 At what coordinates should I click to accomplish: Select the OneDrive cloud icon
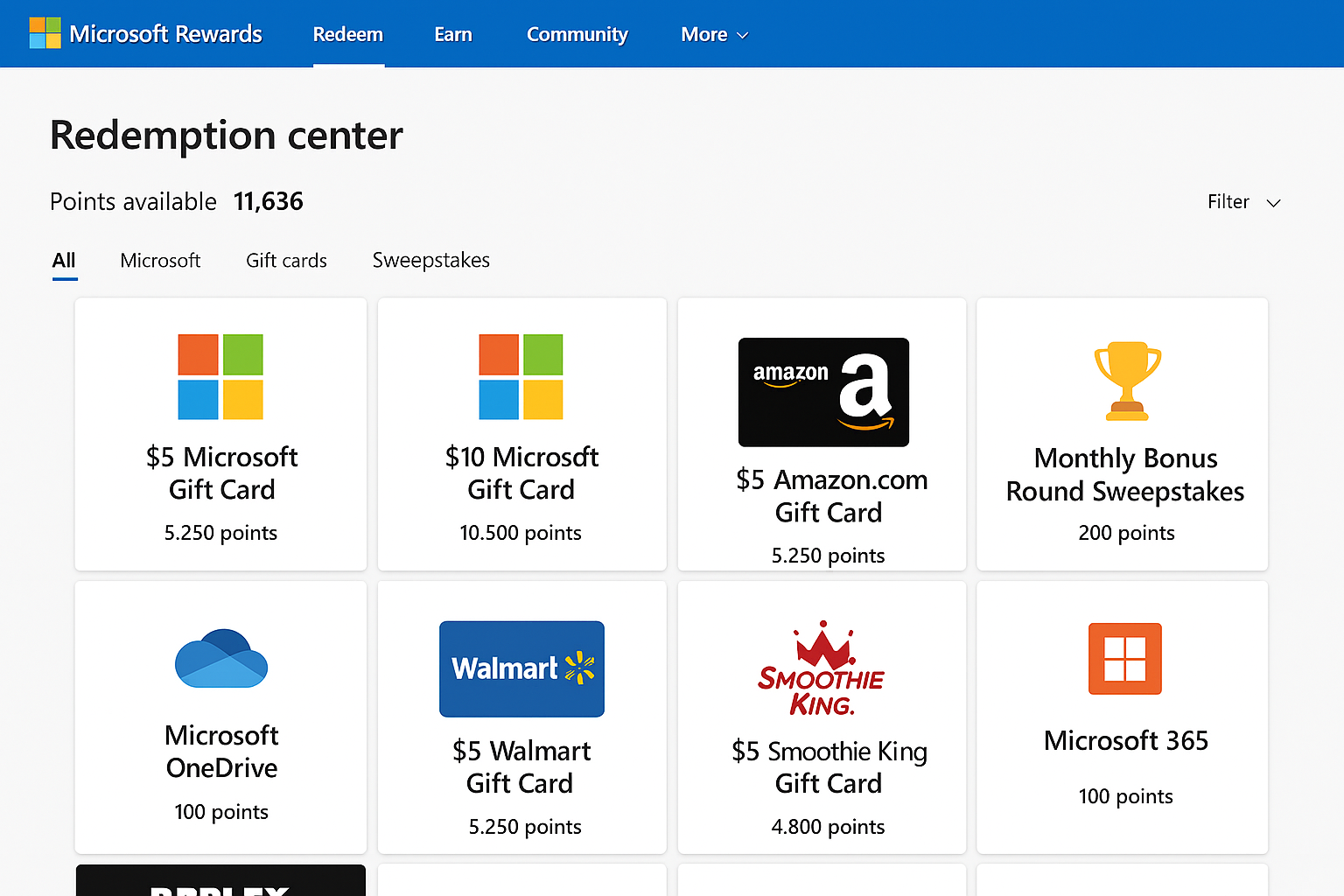tap(221, 659)
